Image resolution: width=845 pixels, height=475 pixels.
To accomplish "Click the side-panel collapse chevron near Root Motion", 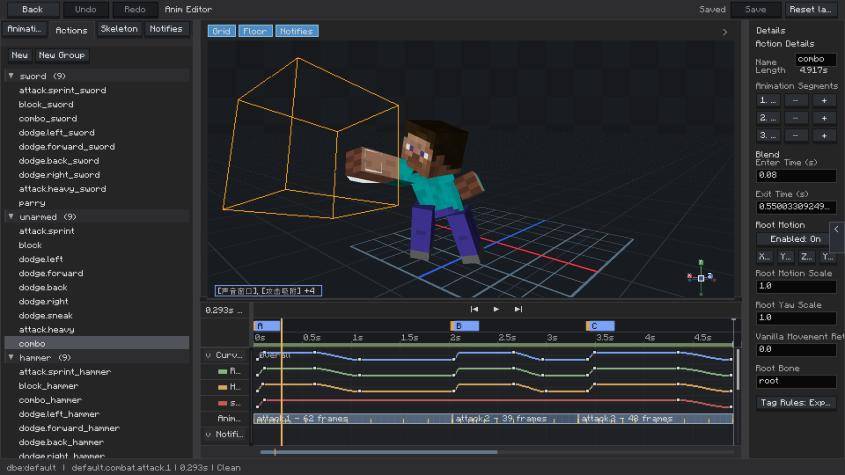I will point(836,229).
